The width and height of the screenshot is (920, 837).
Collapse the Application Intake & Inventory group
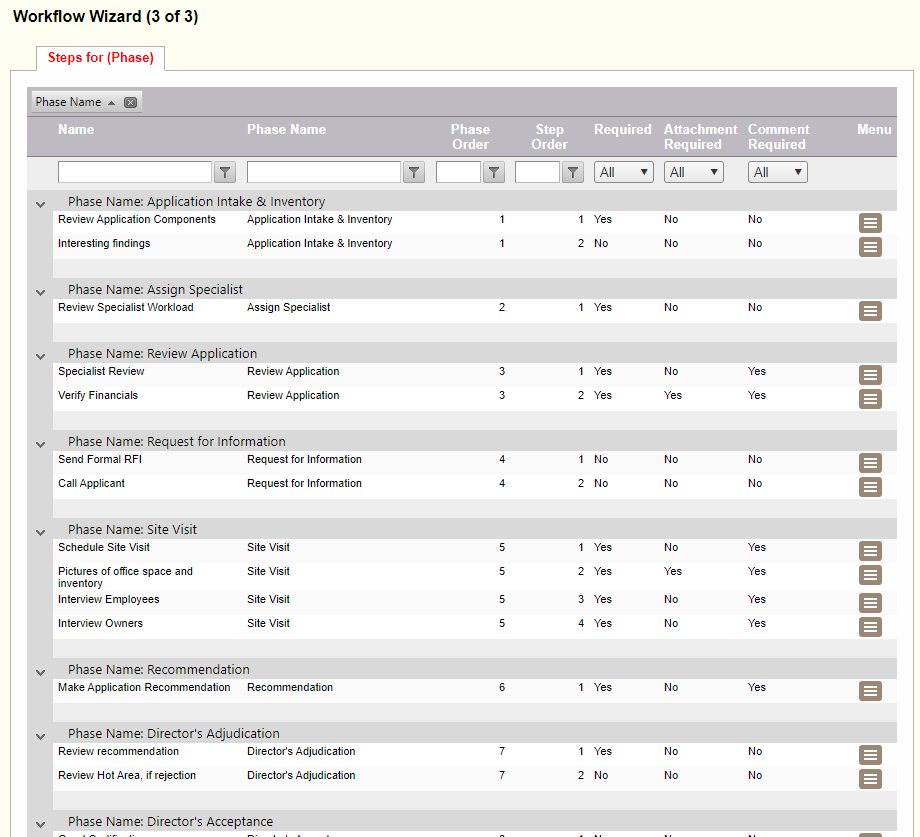point(41,204)
